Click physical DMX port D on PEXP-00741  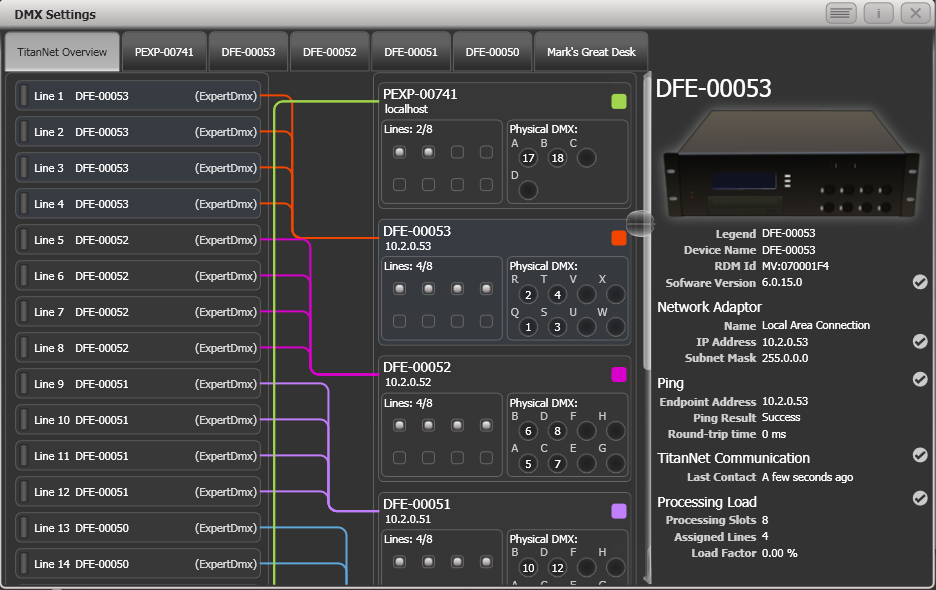[x=529, y=188]
